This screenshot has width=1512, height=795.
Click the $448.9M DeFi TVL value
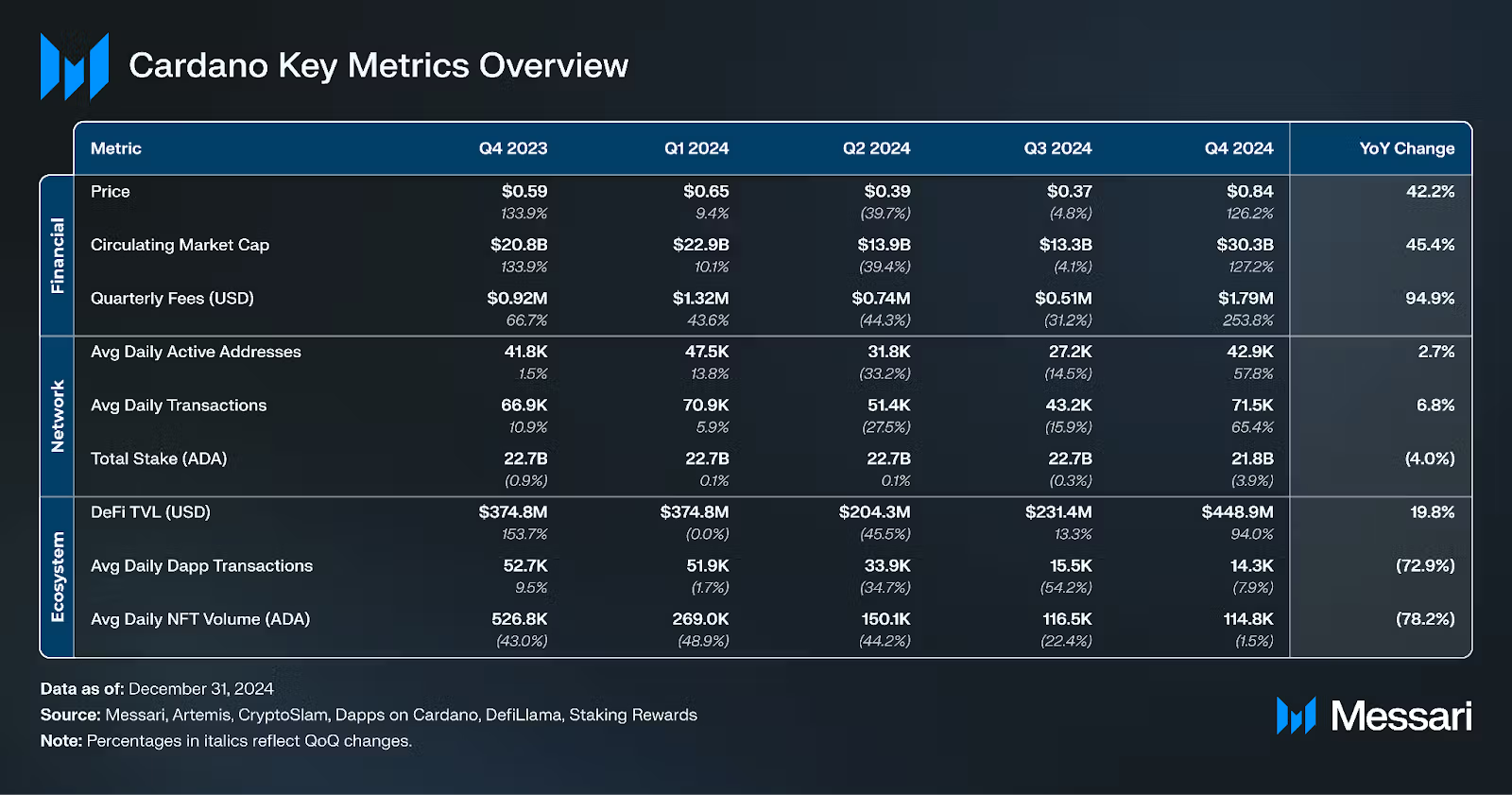point(1237,512)
